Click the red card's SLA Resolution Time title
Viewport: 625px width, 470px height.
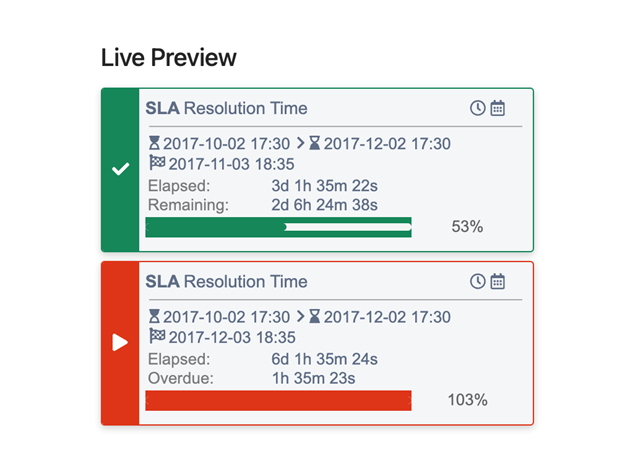click(227, 281)
